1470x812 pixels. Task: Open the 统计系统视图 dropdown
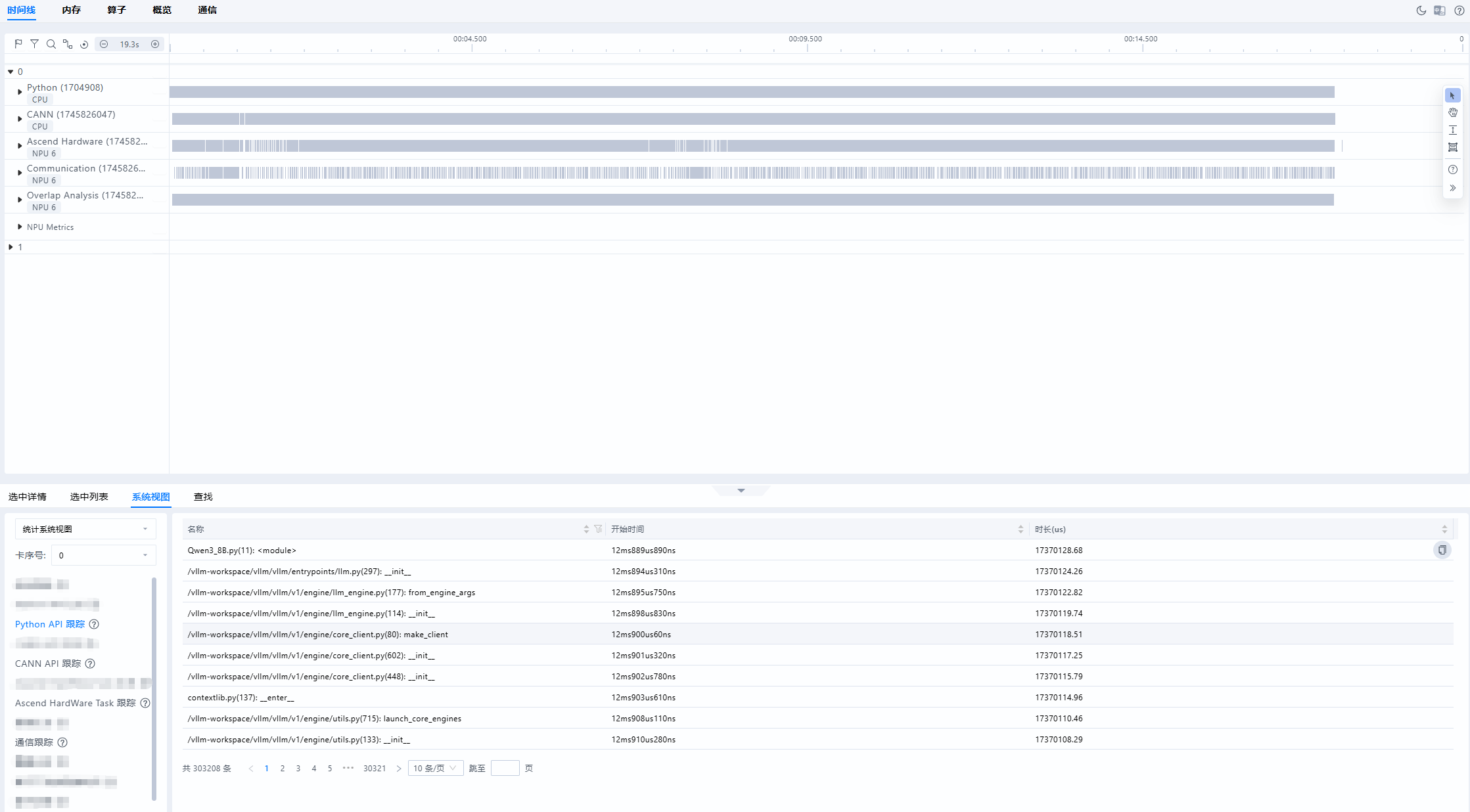(85, 529)
